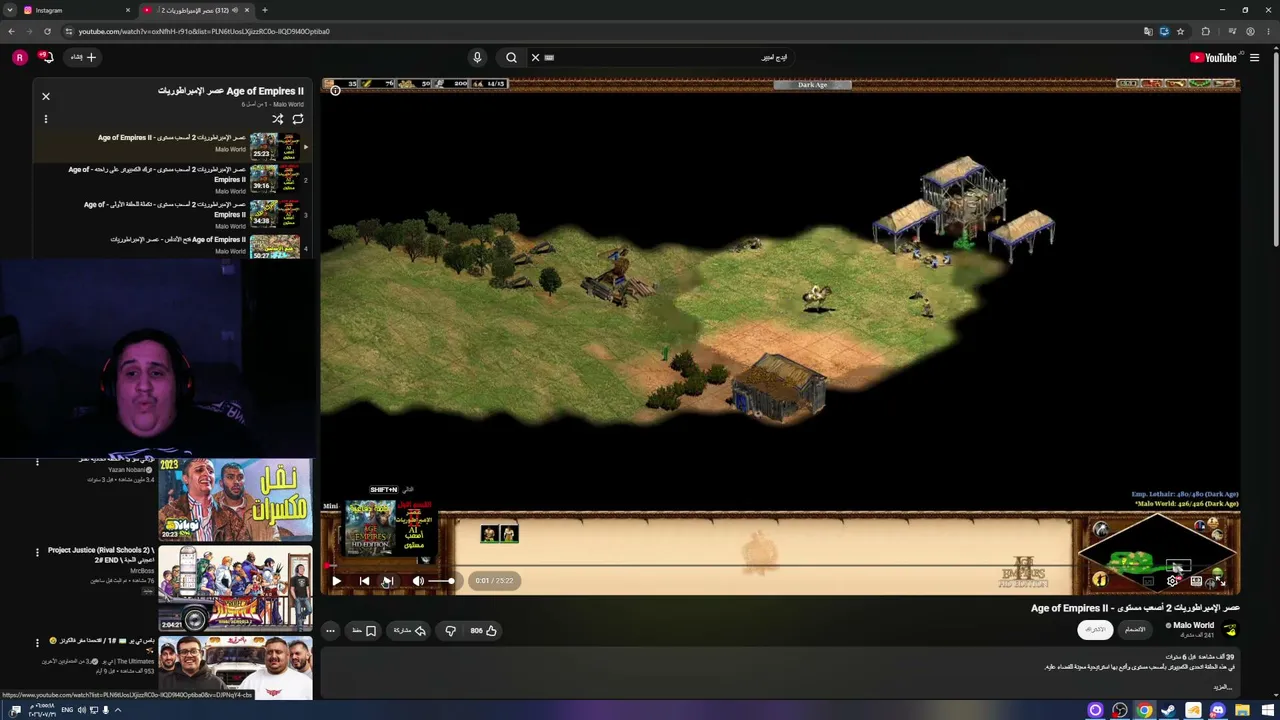This screenshot has height=720, width=1280.
Task: Go to the YouTube home logo
Action: pos(1213,58)
